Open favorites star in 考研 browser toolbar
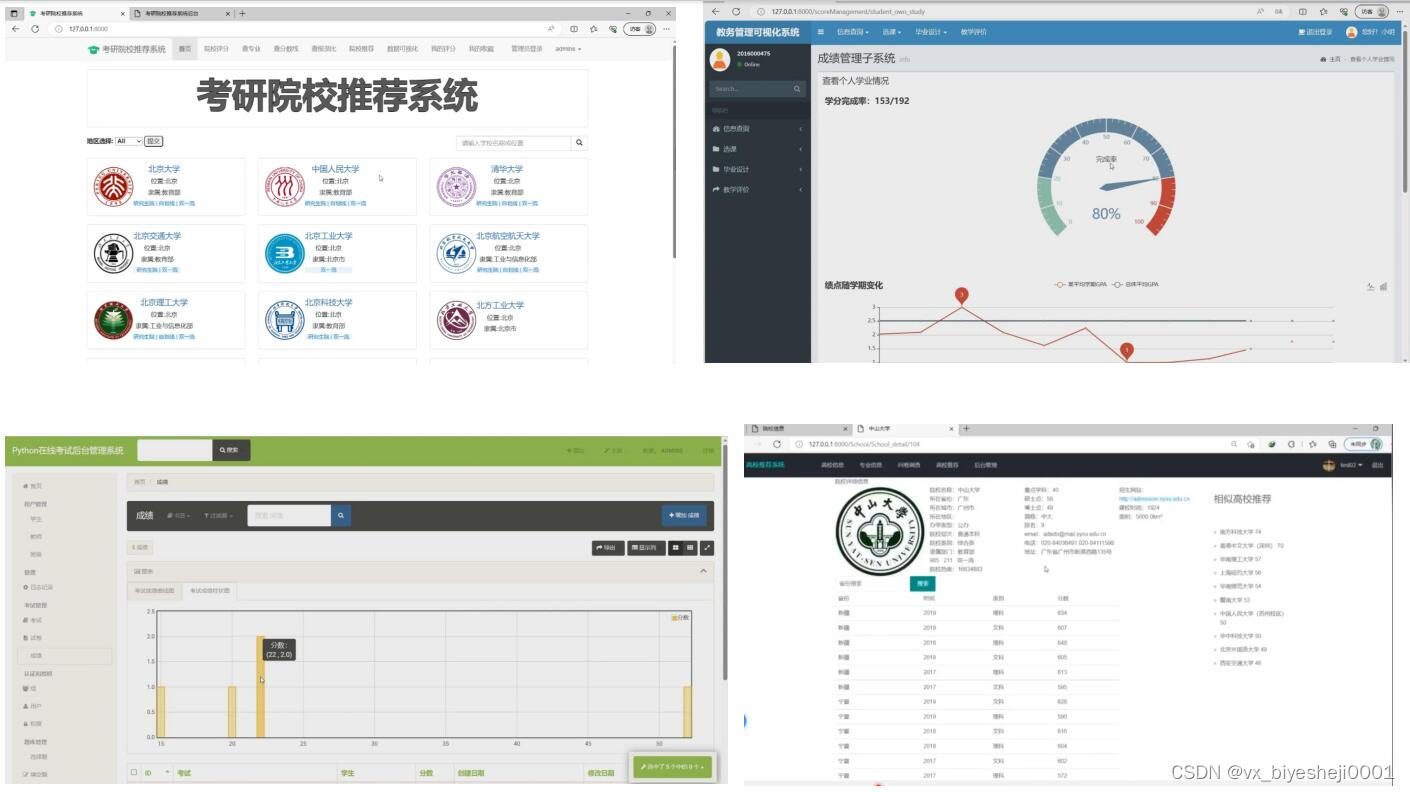1410x792 pixels. pos(594,29)
